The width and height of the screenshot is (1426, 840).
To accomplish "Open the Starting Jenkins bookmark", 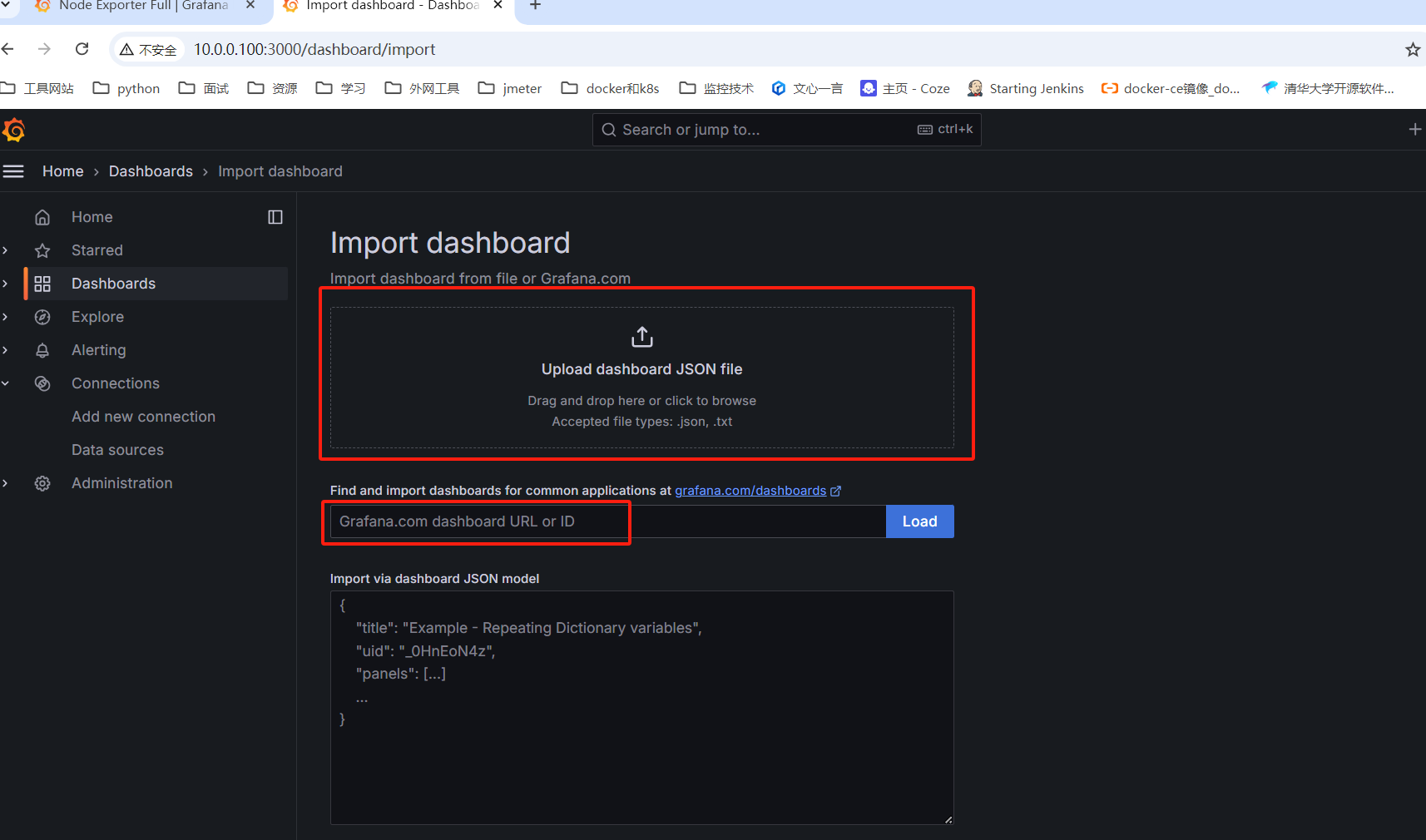I will [x=1026, y=88].
